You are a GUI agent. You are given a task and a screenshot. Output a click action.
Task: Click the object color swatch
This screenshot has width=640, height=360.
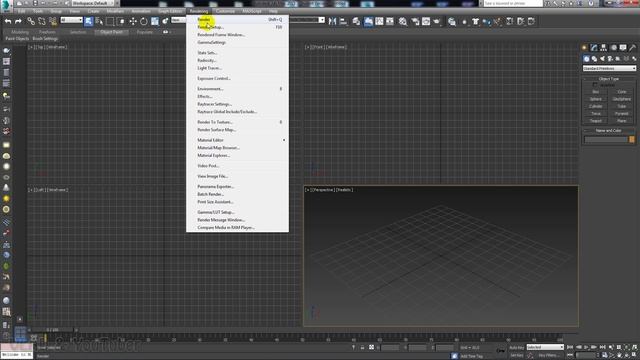click(x=632, y=140)
